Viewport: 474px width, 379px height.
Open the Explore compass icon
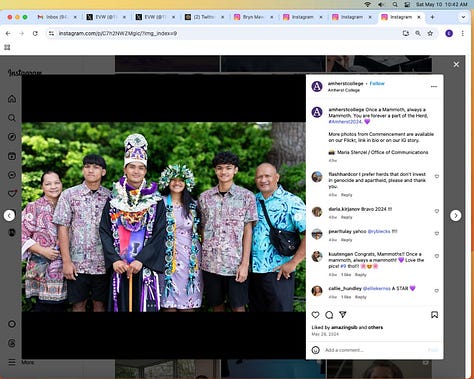click(12, 137)
